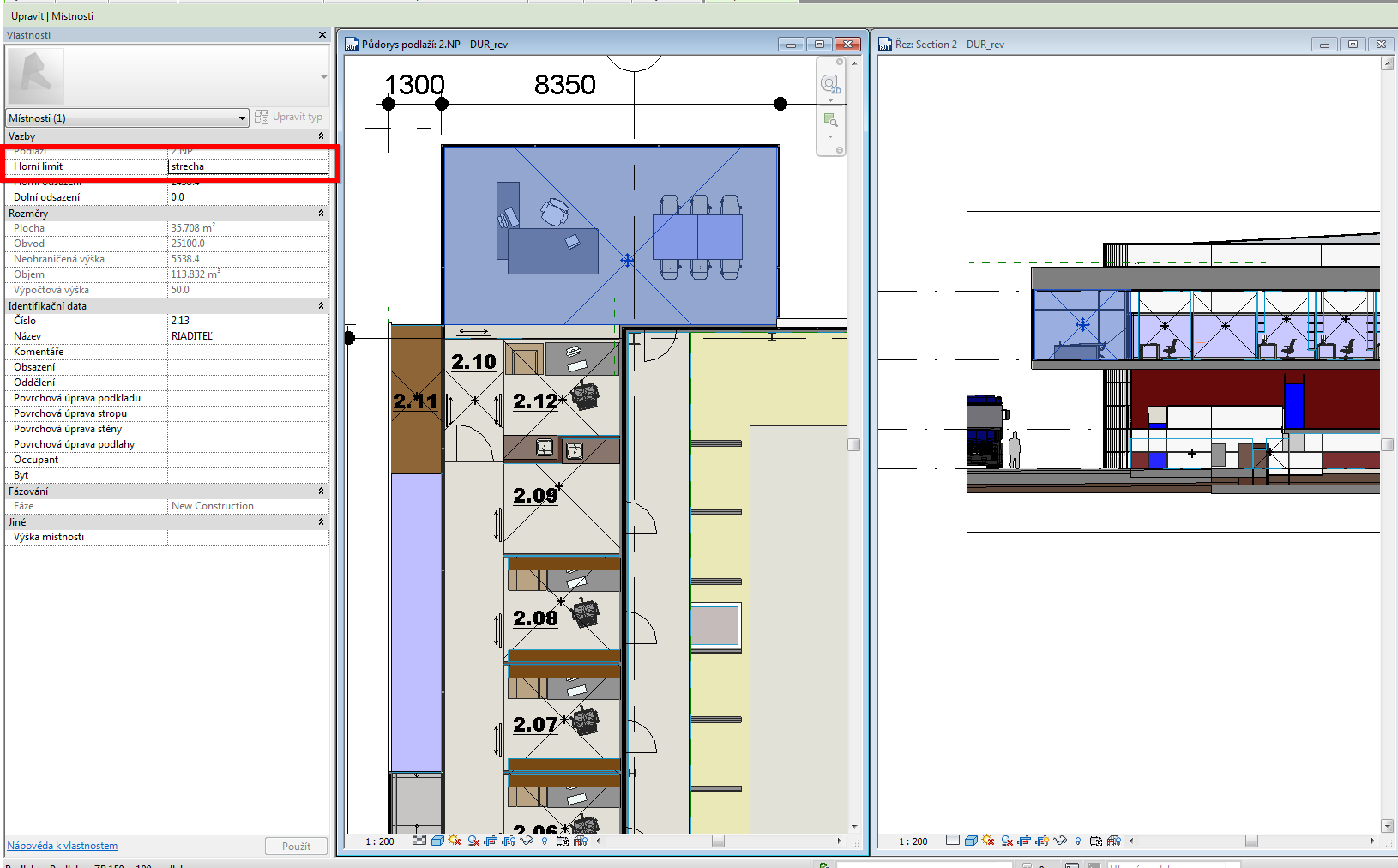The width and height of the screenshot is (1398, 868).
Task: Open the Místnosti (1) type filter dropdown
Action: (127, 118)
